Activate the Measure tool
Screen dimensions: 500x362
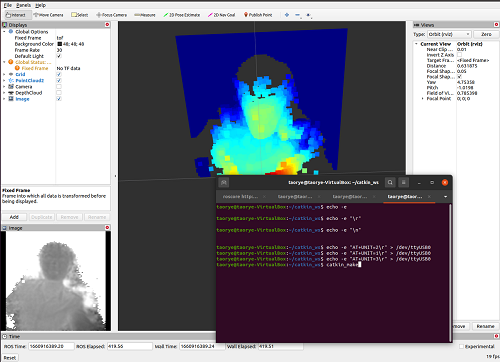coord(145,15)
